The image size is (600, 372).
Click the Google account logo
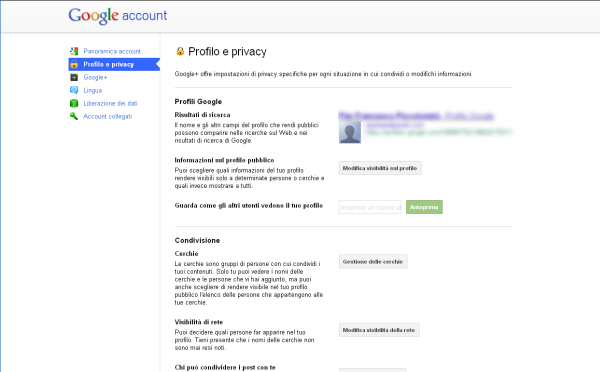(117, 16)
